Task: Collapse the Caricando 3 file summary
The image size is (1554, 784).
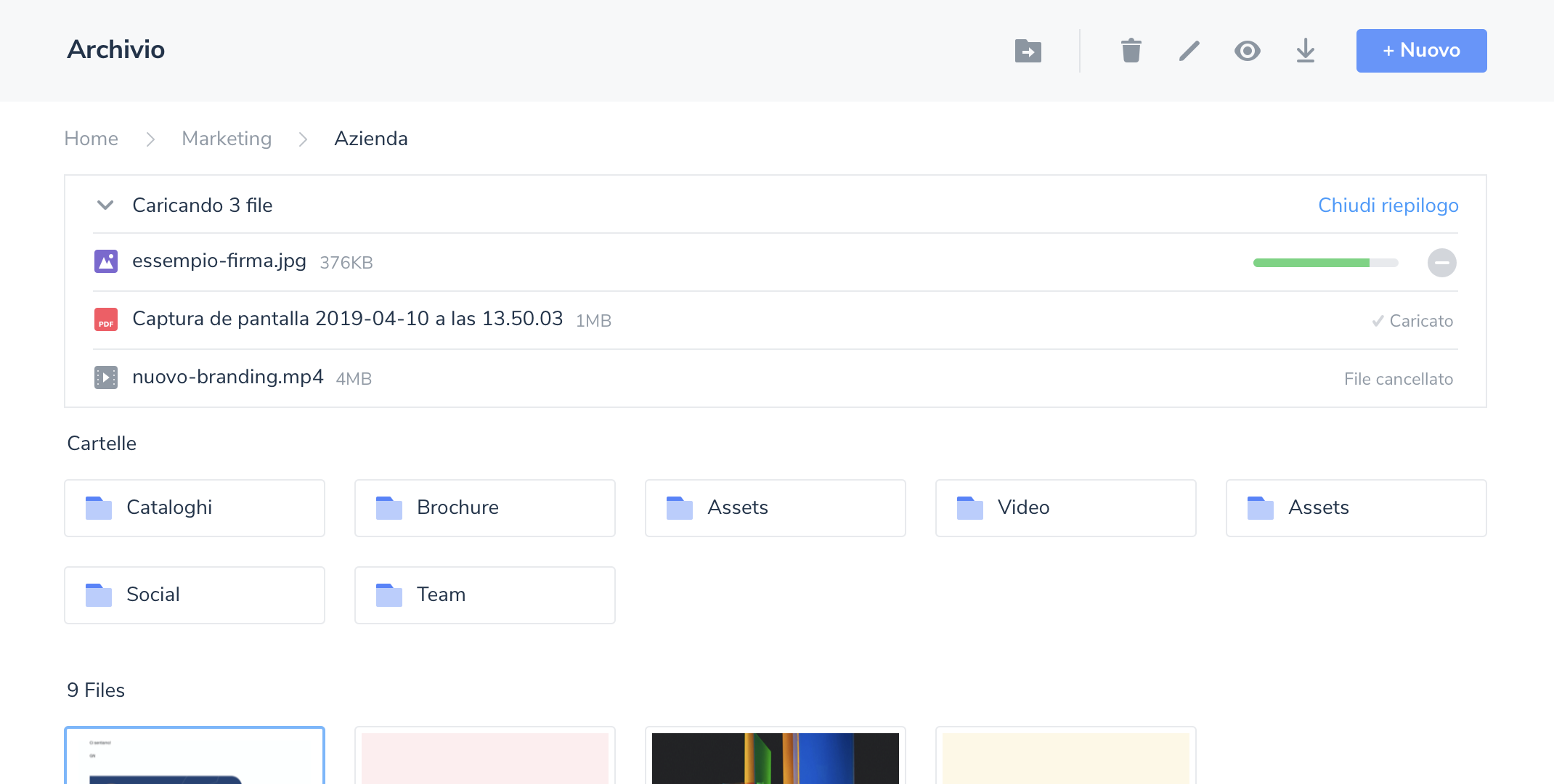Action: [x=105, y=205]
